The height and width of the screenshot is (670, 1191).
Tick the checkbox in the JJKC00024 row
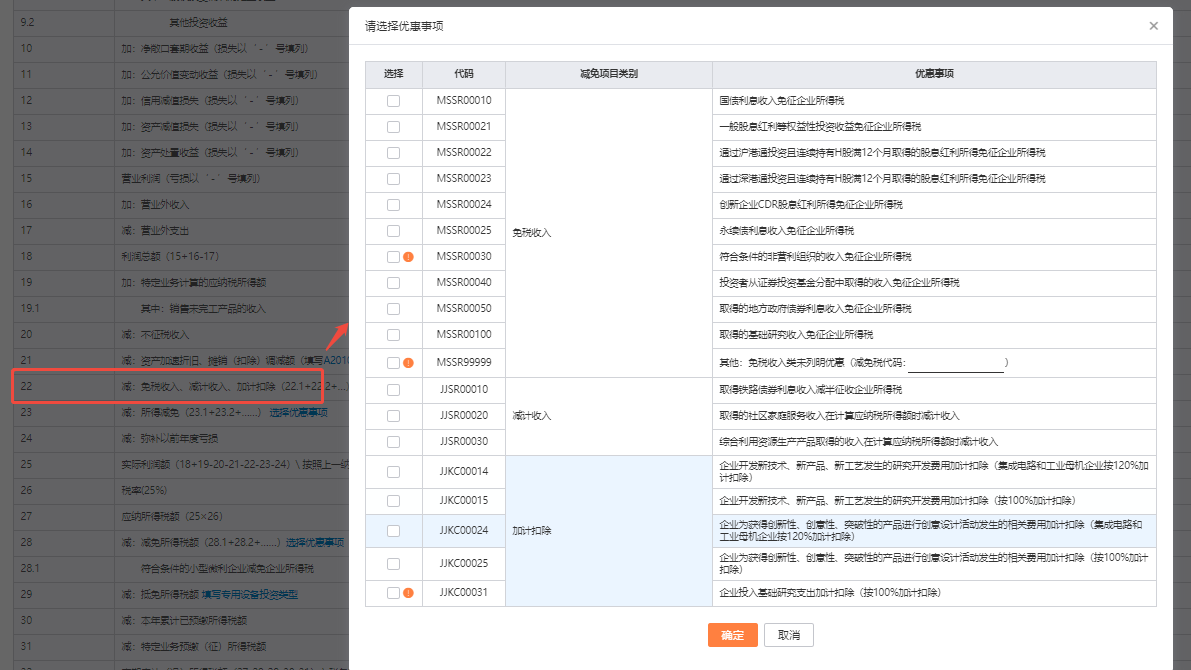tap(393, 531)
